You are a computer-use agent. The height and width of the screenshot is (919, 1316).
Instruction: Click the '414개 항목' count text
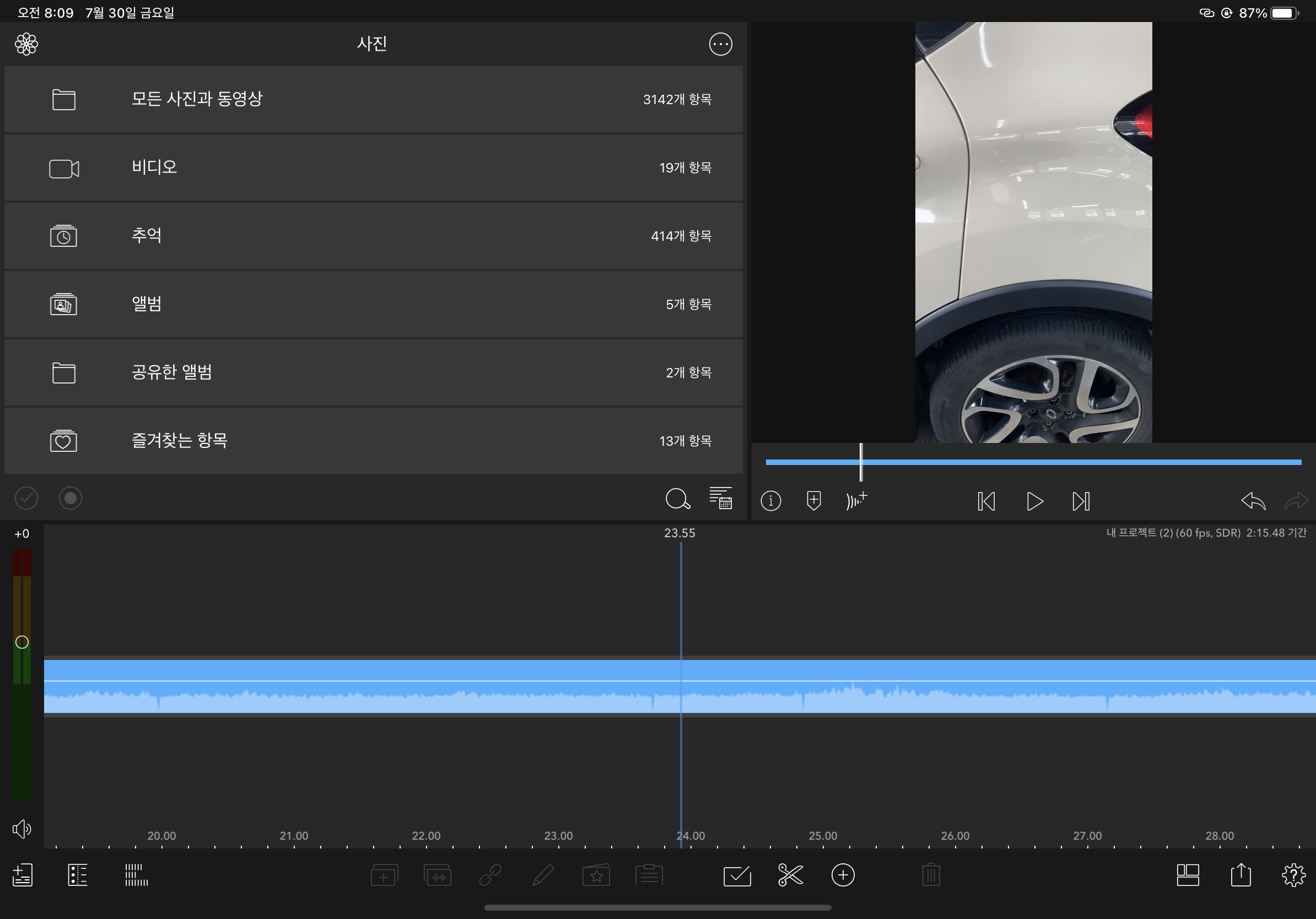(681, 236)
